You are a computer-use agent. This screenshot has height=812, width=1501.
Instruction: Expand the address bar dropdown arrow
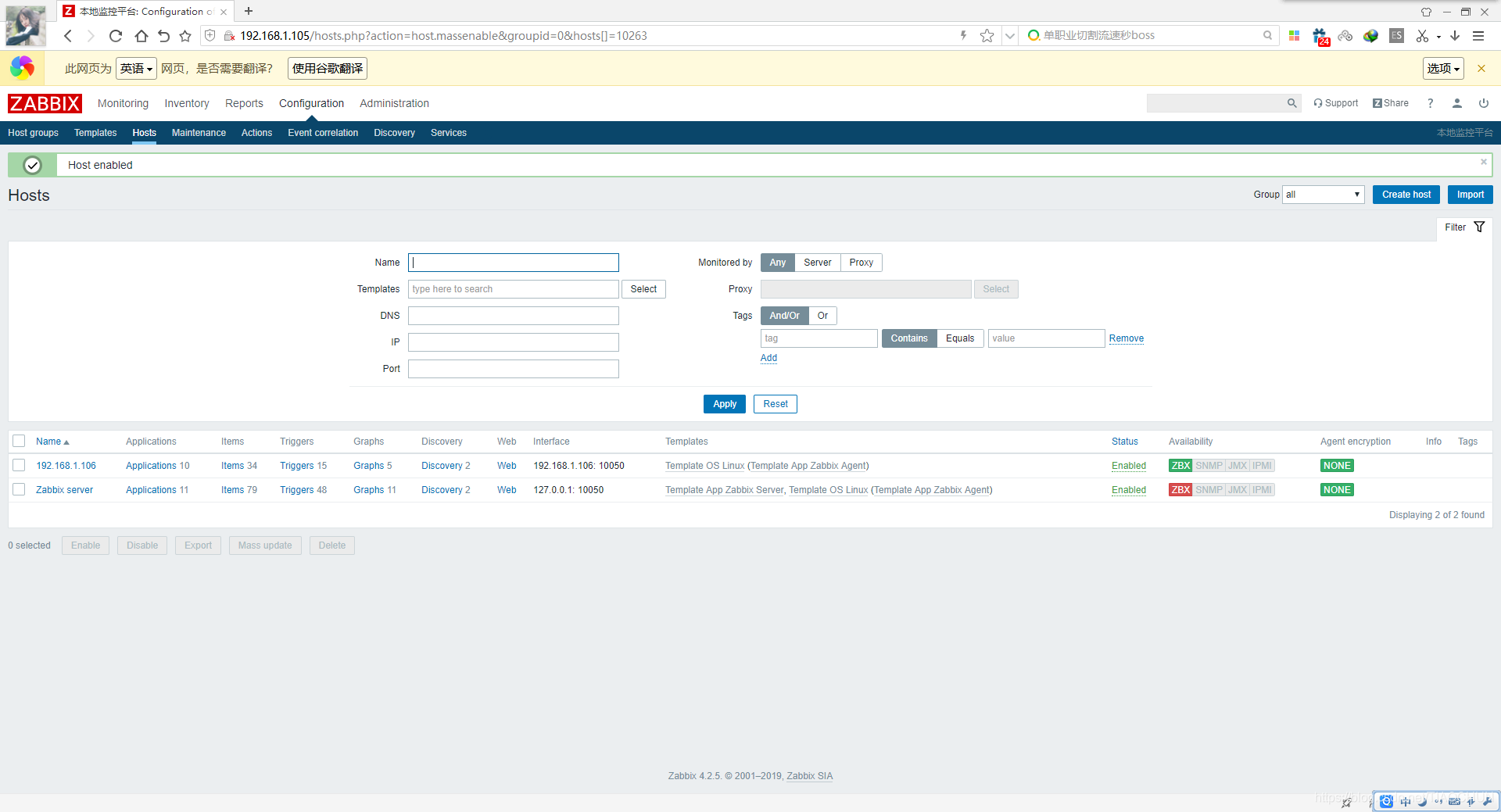[x=1010, y=36]
